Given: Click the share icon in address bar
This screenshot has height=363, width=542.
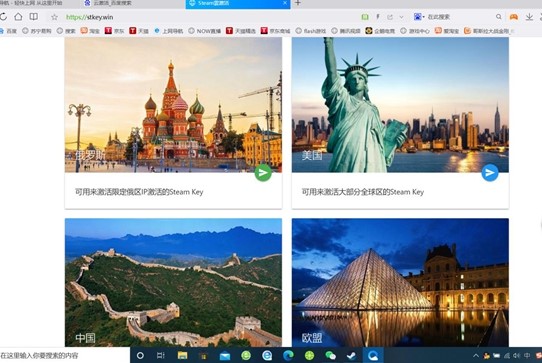Looking at the screenshot, I should pyautogui.click(x=390, y=17).
